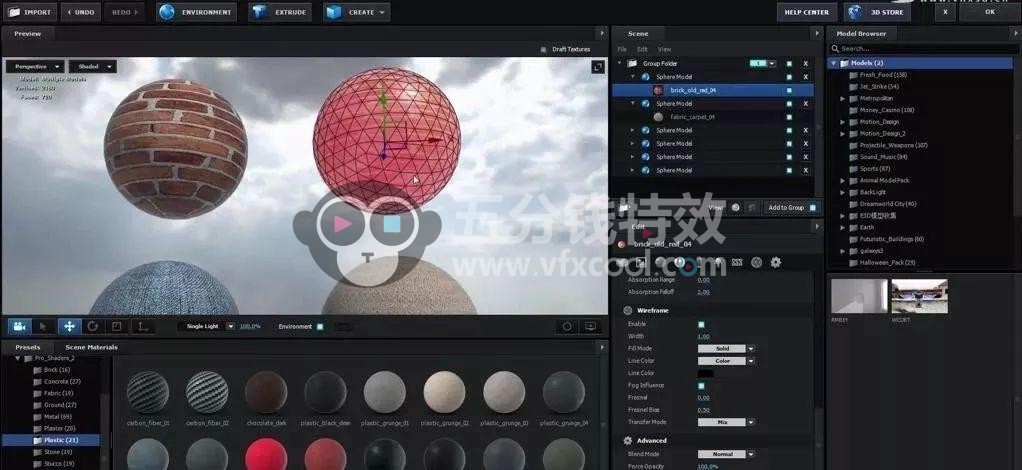This screenshot has width=1022, height=470.
Task: Expand the Earth models folder
Action: click(842, 228)
